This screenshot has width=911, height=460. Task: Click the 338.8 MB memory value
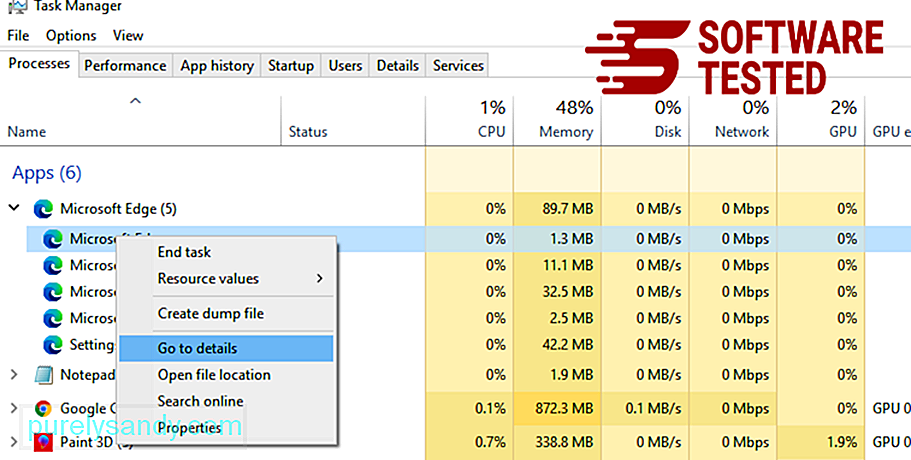(564, 442)
